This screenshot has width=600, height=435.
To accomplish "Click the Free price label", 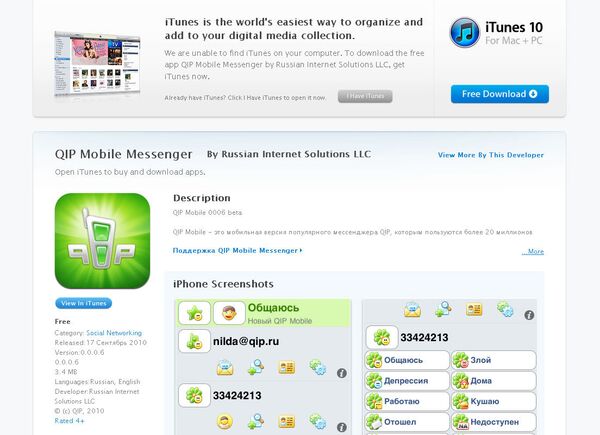I will point(62,321).
